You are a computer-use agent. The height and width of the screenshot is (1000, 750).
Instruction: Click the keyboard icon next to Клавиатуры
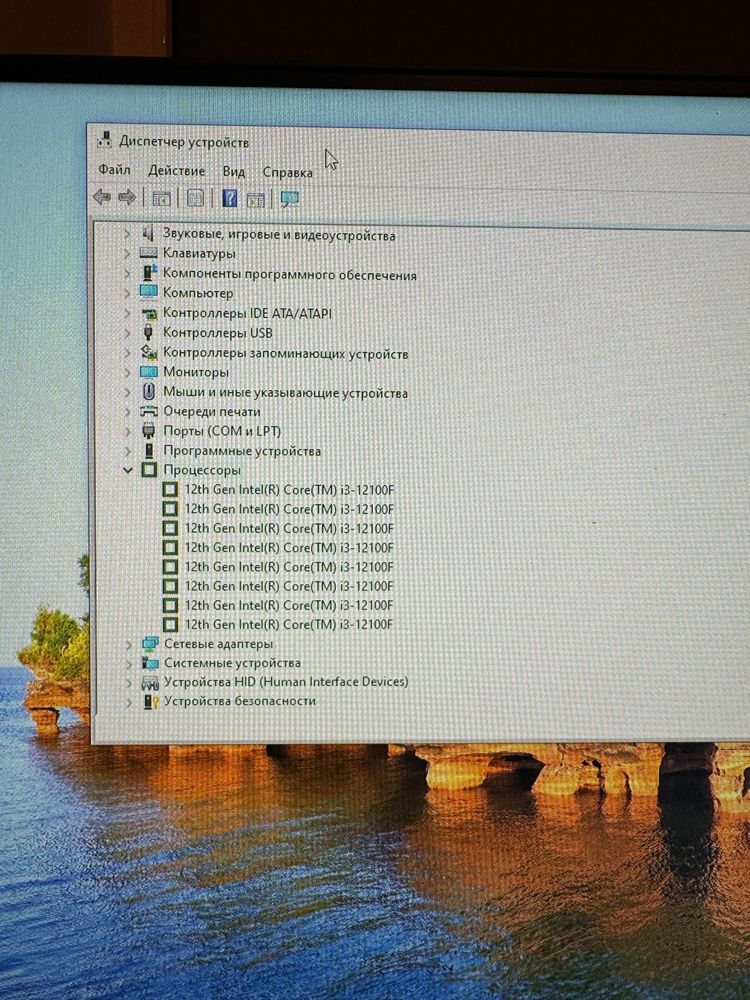point(149,253)
